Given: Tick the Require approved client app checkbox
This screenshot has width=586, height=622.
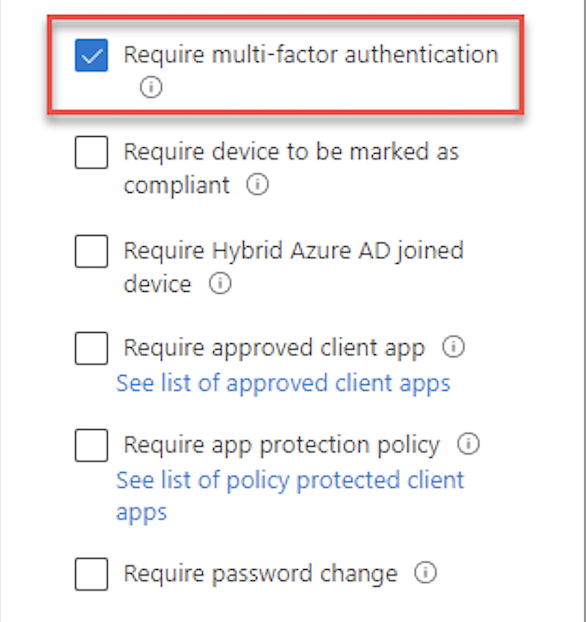Looking at the screenshot, I should 91,348.
